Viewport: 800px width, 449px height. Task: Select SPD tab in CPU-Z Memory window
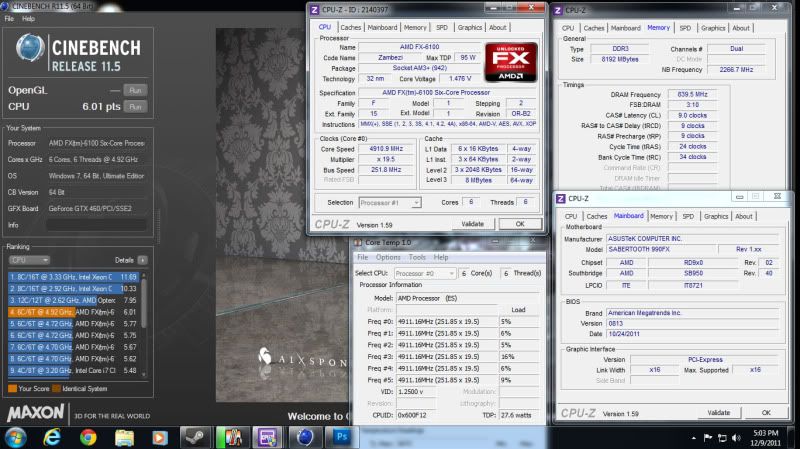685,28
